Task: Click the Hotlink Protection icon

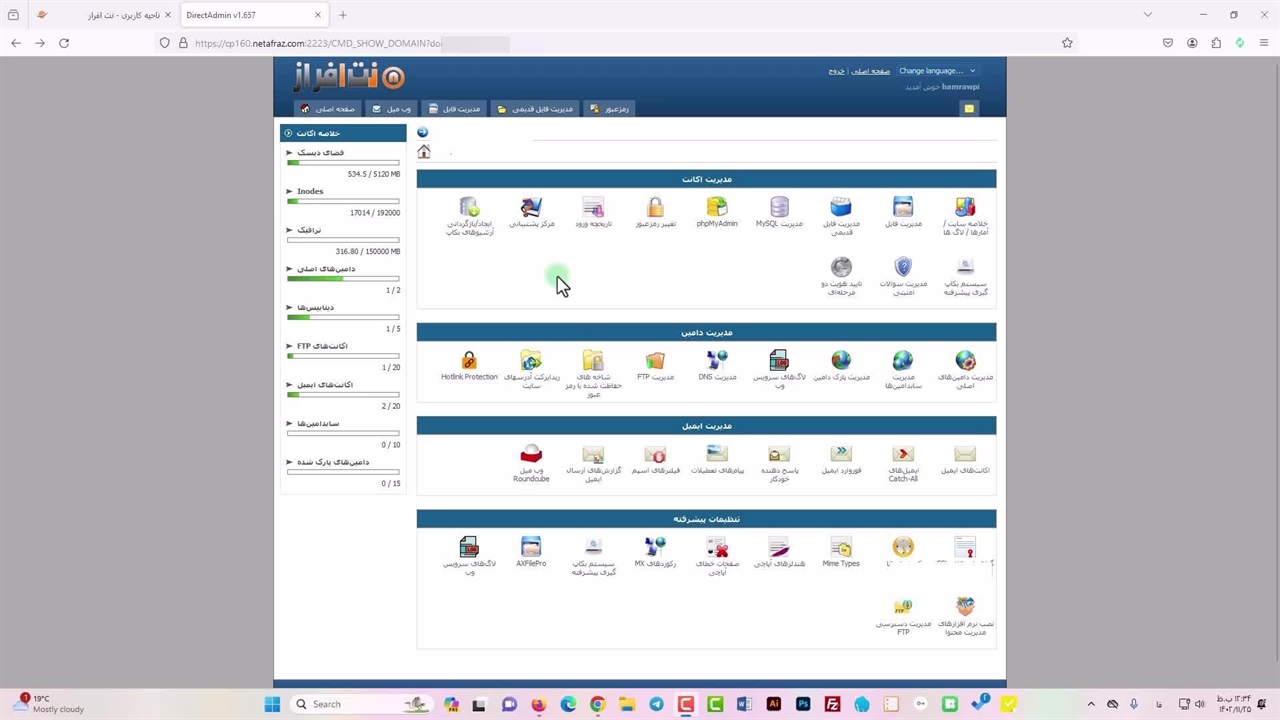Action: (x=469, y=361)
